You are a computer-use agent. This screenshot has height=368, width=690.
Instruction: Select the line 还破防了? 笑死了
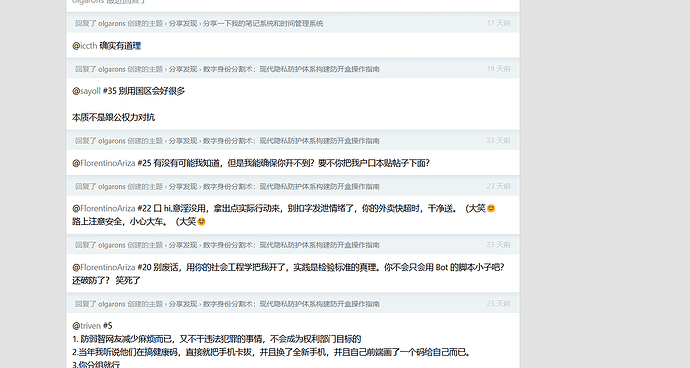tap(106, 280)
